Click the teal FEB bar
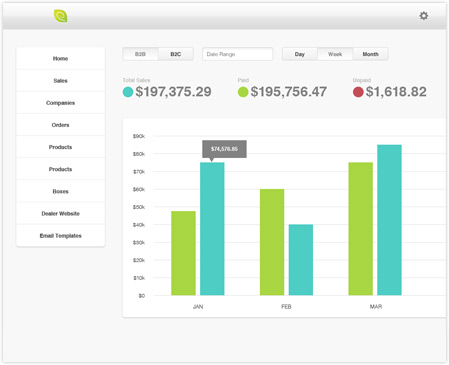This screenshot has width=449, height=365. click(301, 260)
